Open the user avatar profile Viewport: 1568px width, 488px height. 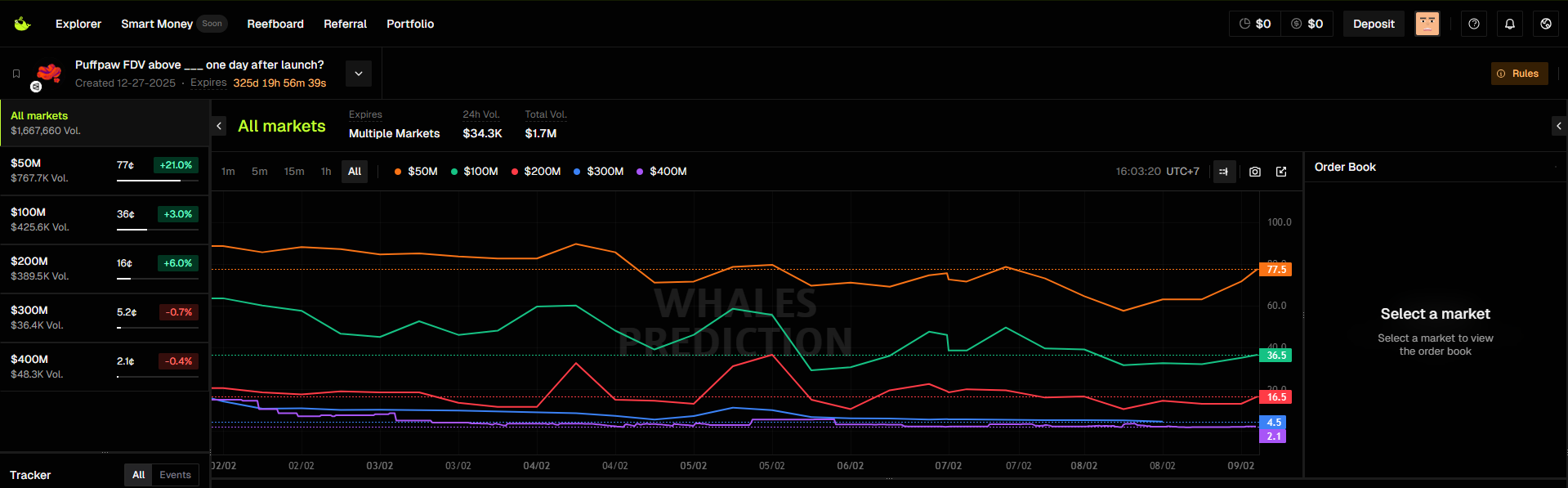1427,24
